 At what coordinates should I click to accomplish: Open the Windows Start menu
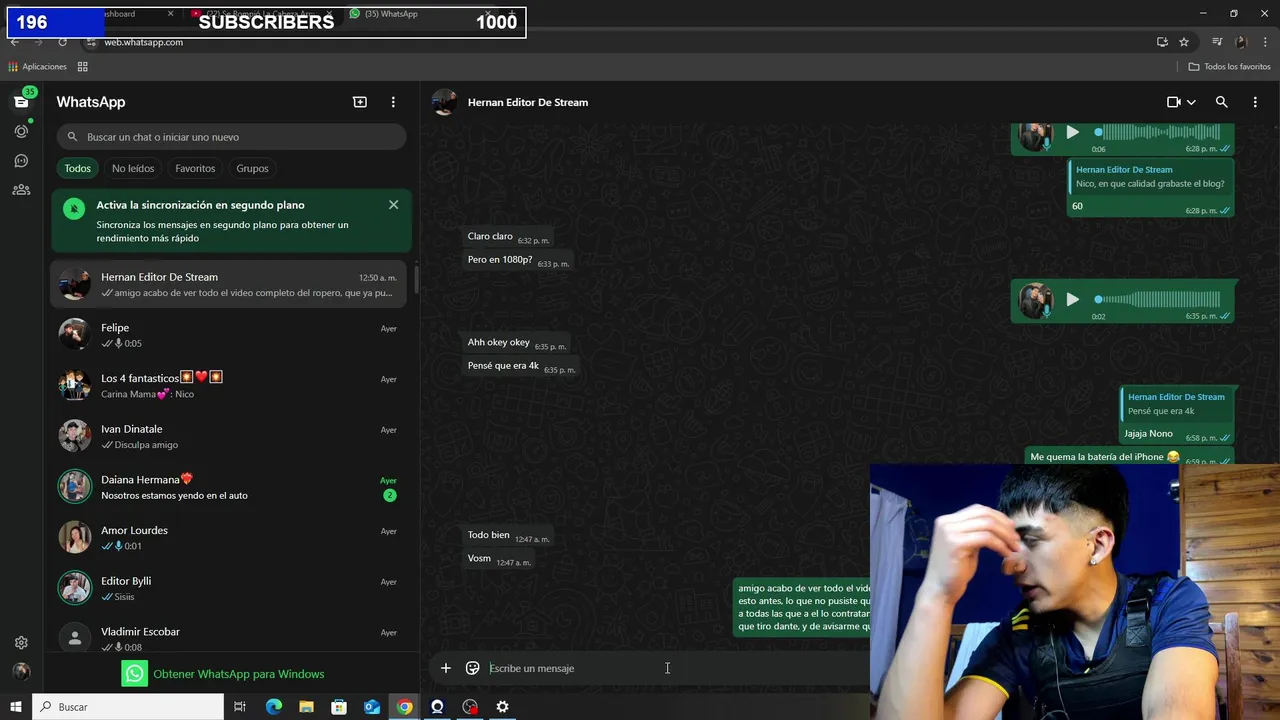pos(16,707)
